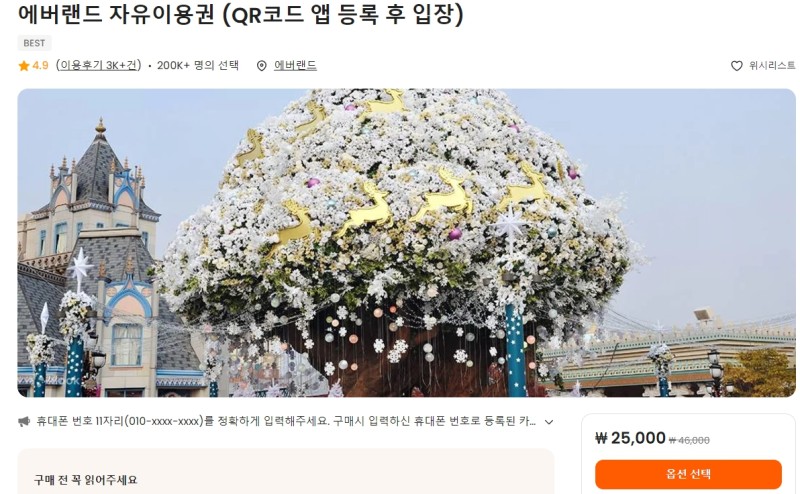Click the heart wishlist icon
Viewport: 800px width, 494px height.
[736, 66]
